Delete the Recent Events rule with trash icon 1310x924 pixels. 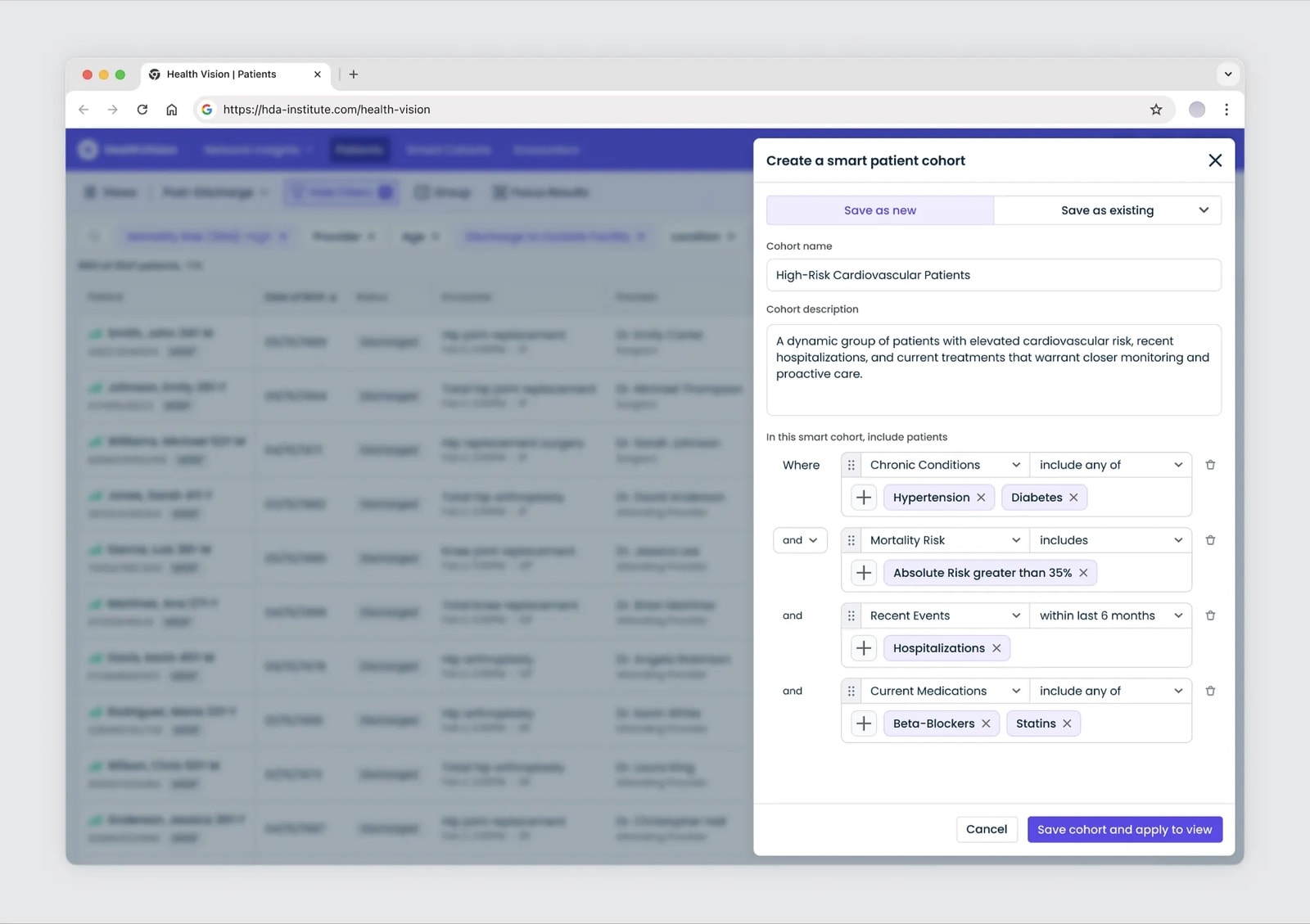[1210, 615]
